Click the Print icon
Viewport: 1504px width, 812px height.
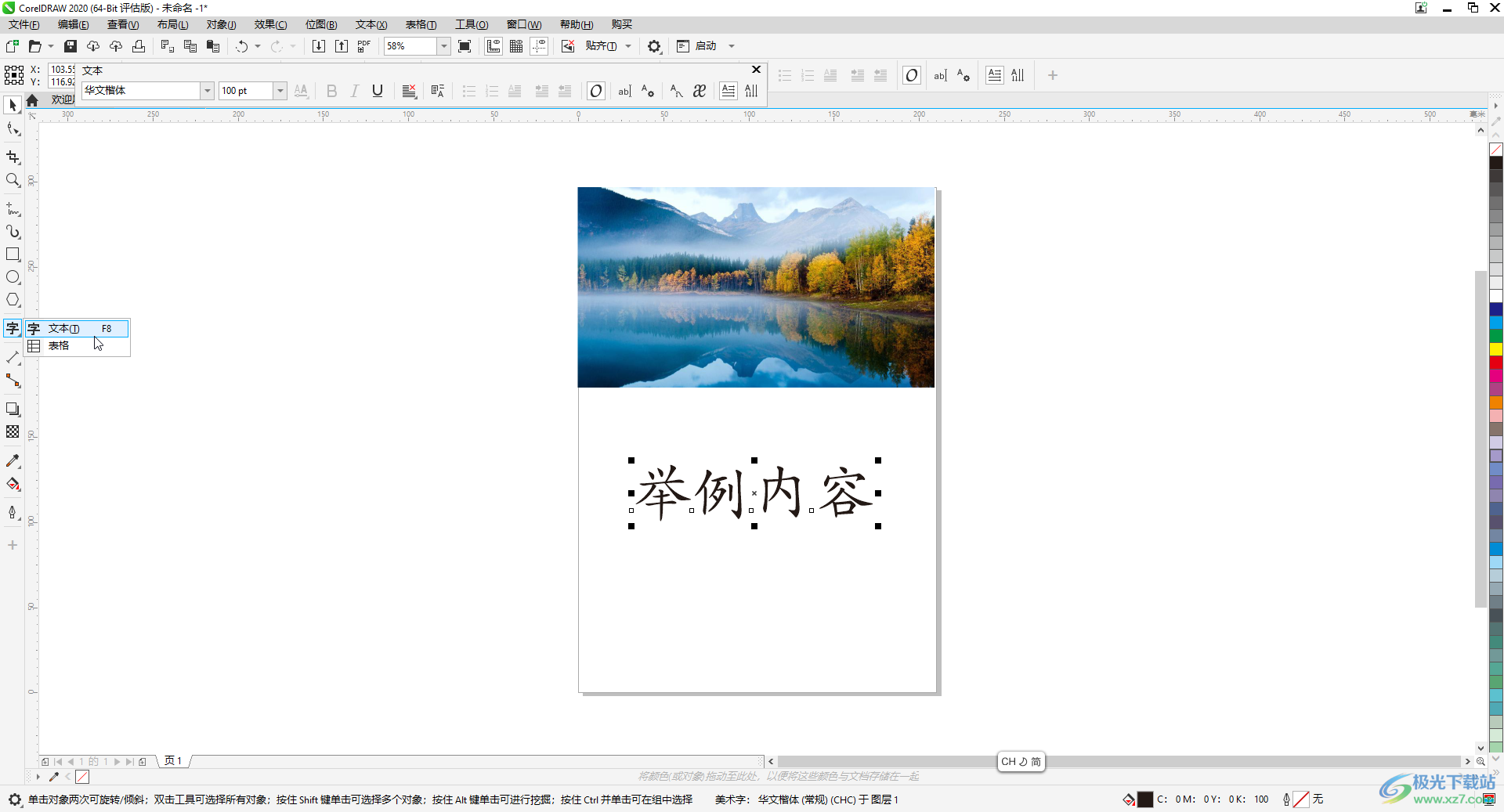pyautogui.click(x=139, y=46)
